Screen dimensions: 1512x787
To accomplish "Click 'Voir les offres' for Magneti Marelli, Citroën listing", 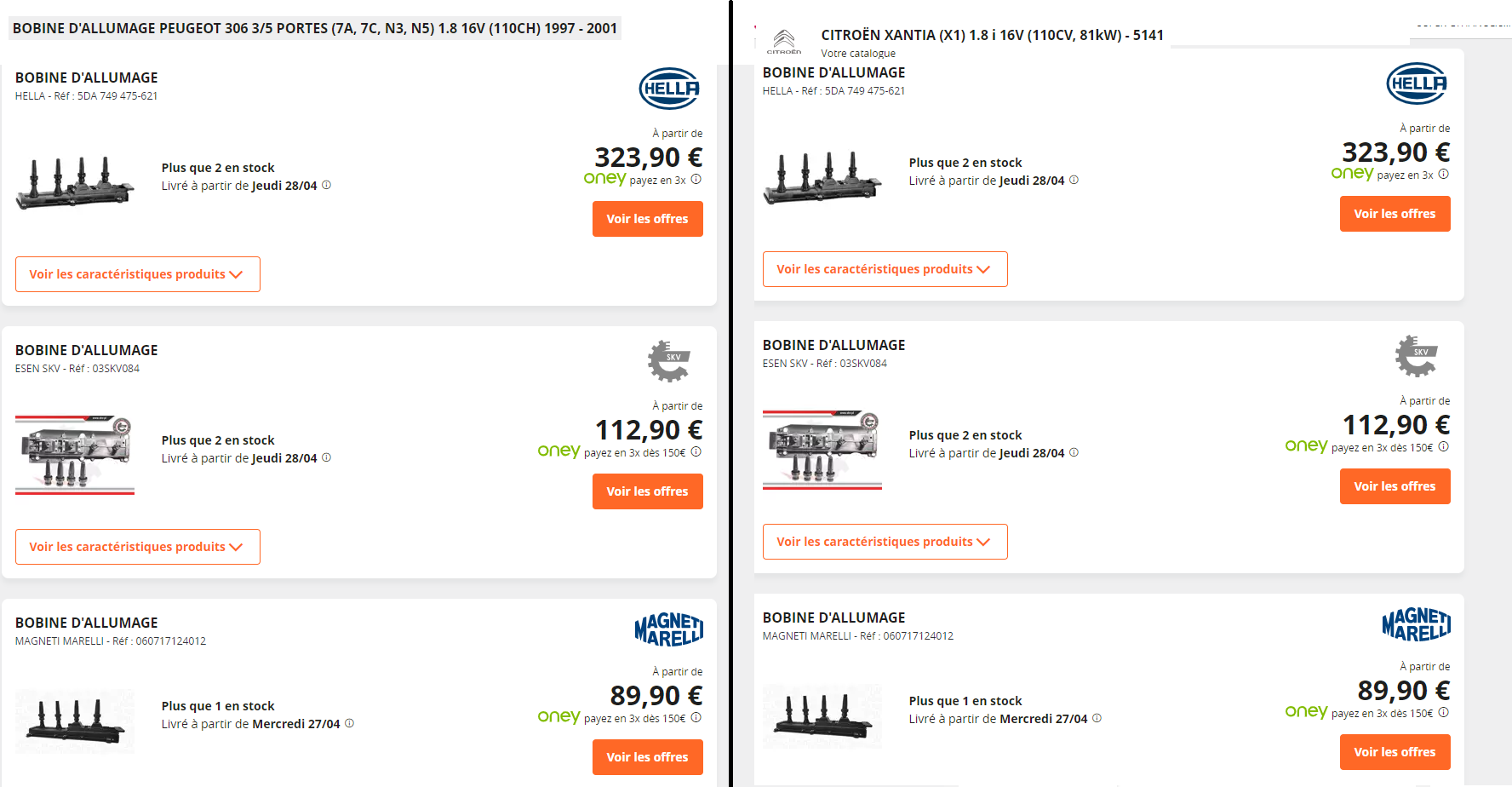I will pyautogui.click(x=1395, y=752).
